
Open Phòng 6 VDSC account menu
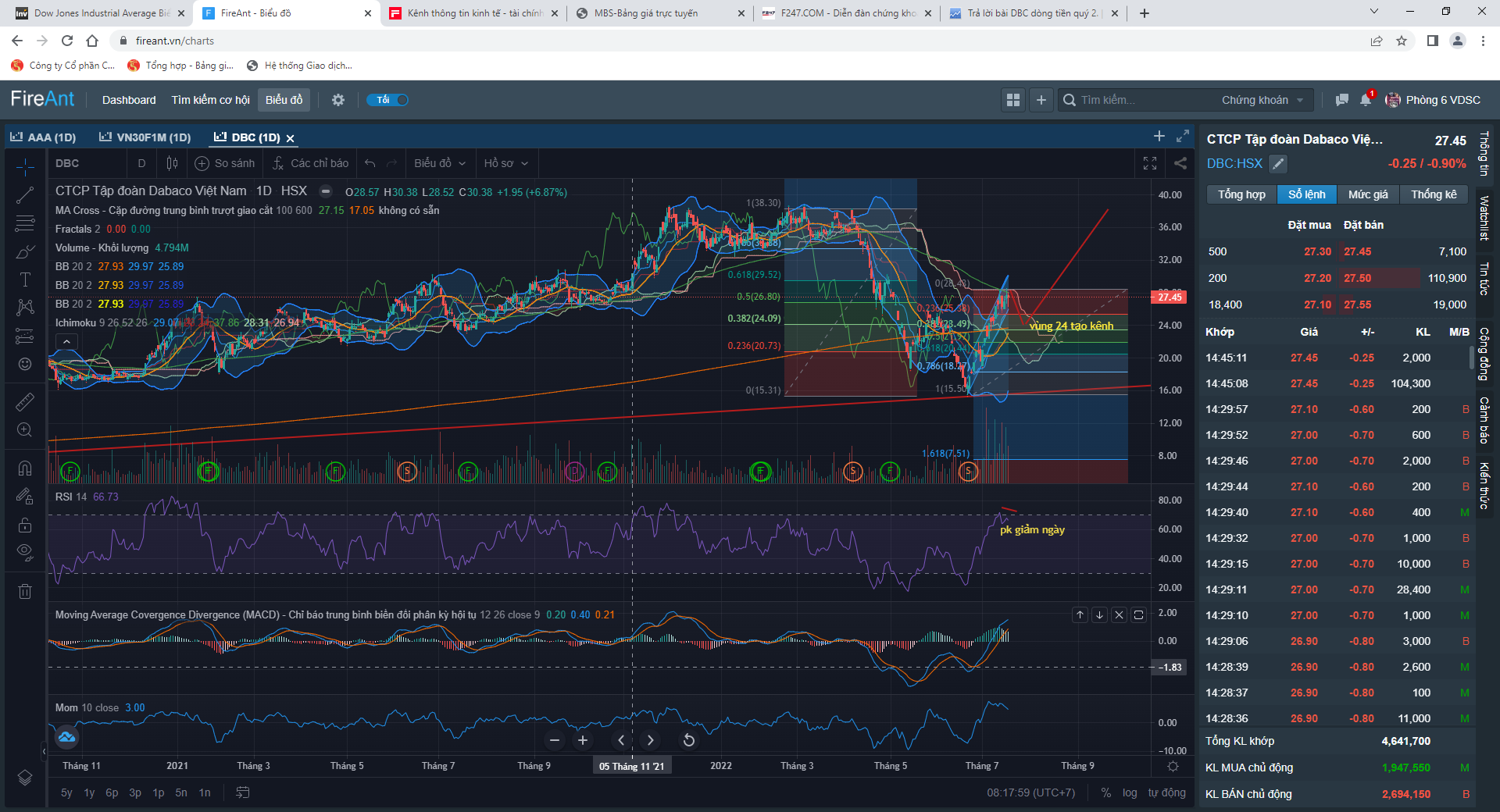pos(1433,100)
